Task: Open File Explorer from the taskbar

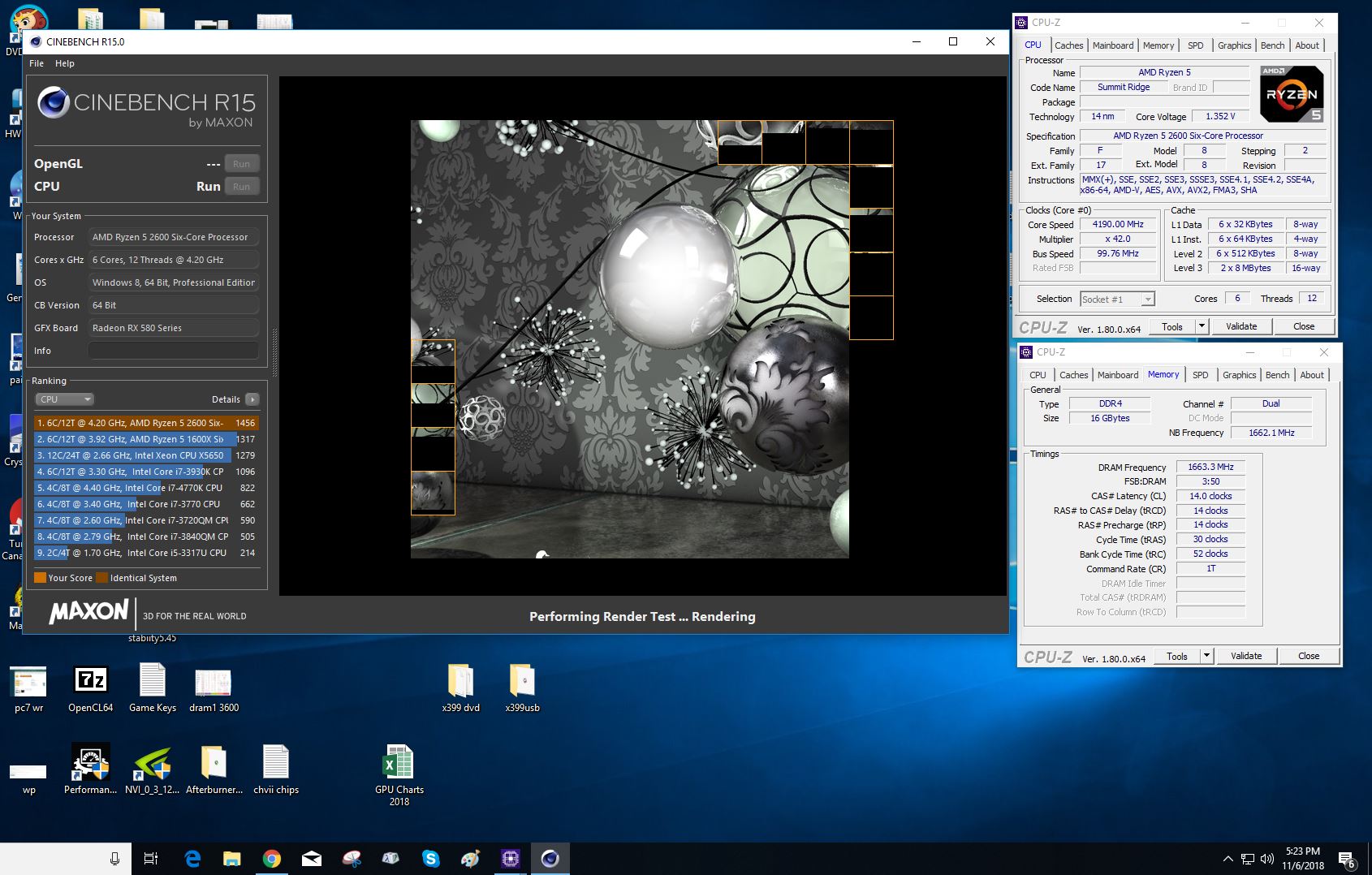Action: 232,859
